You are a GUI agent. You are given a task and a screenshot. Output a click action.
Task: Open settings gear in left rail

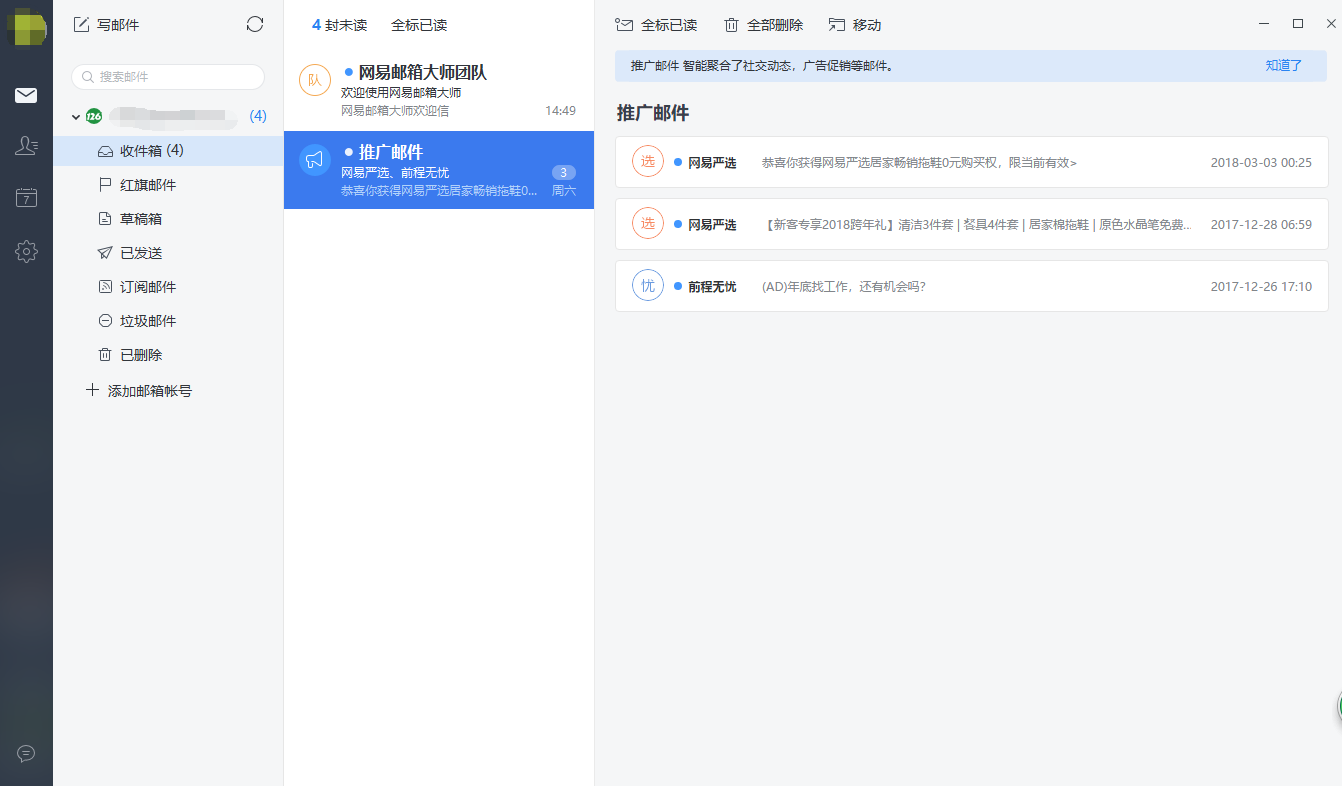coord(26,251)
